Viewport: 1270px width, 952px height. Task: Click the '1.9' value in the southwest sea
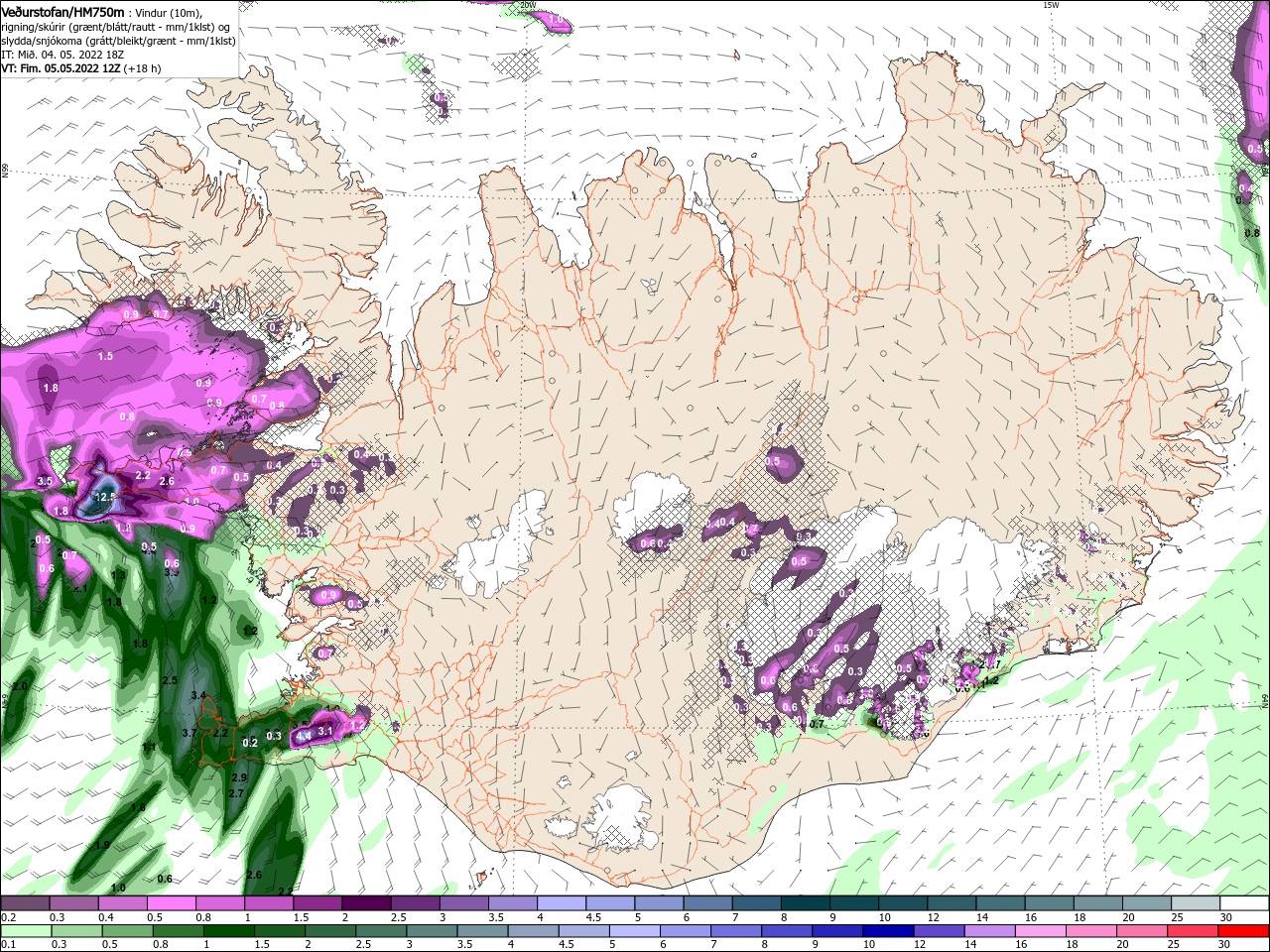tap(101, 846)
